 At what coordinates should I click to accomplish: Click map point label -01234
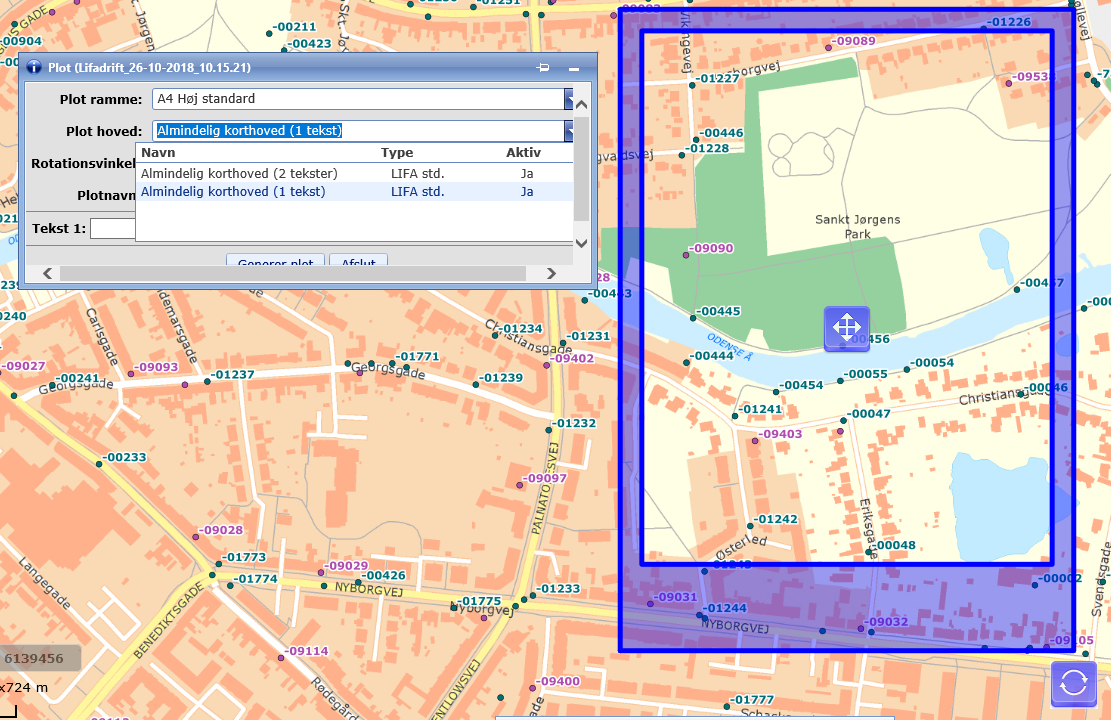tap(521, 329)
